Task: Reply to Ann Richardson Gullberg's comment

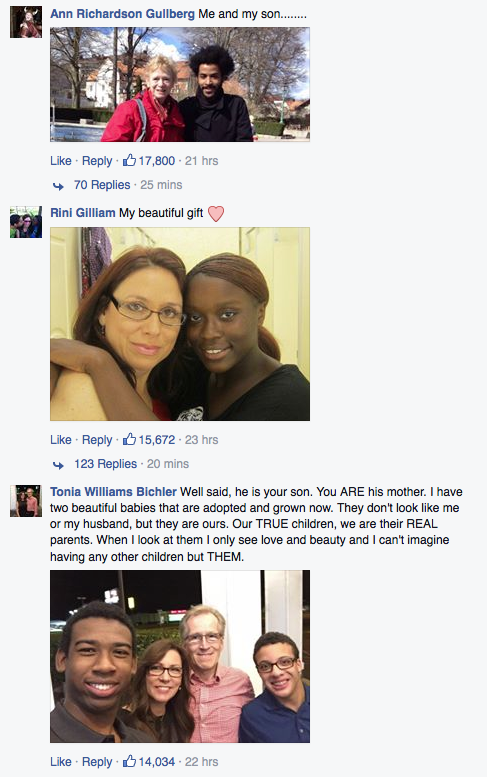Action: click(x=97, y=161)
